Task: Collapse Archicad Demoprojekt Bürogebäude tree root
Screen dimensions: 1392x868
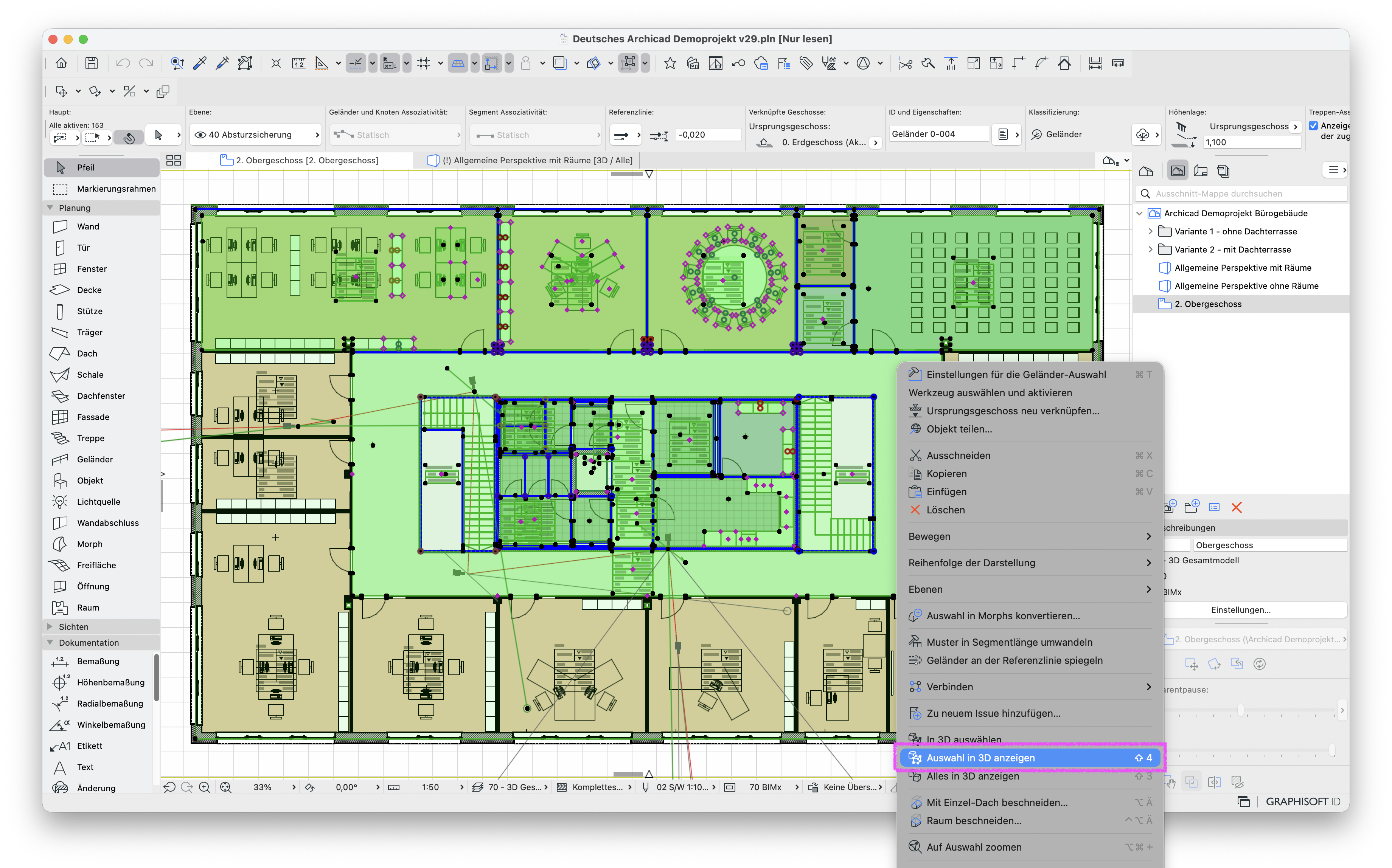Action: coord(1140,213)
